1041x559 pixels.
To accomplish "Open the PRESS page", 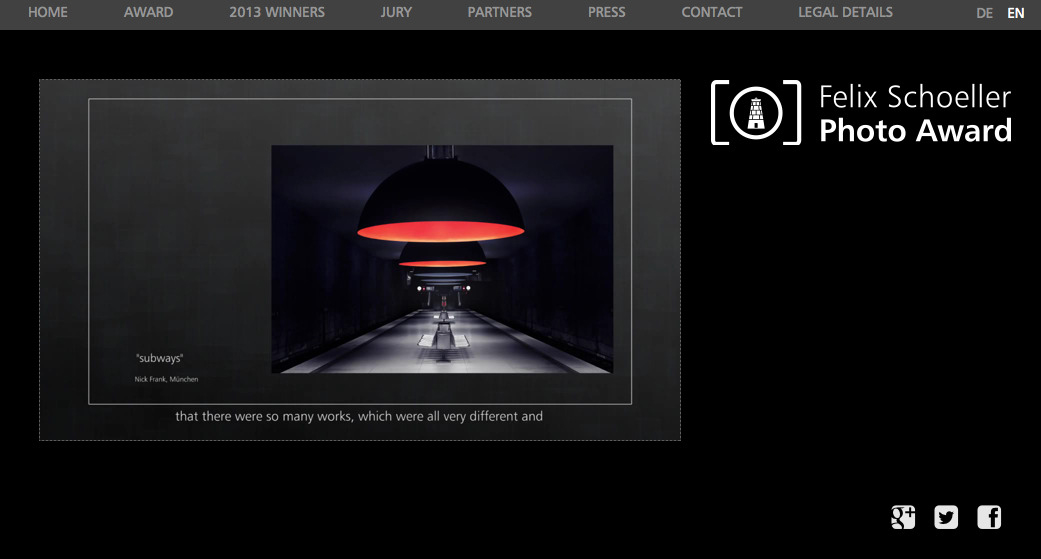I will [x=607, y=13].
